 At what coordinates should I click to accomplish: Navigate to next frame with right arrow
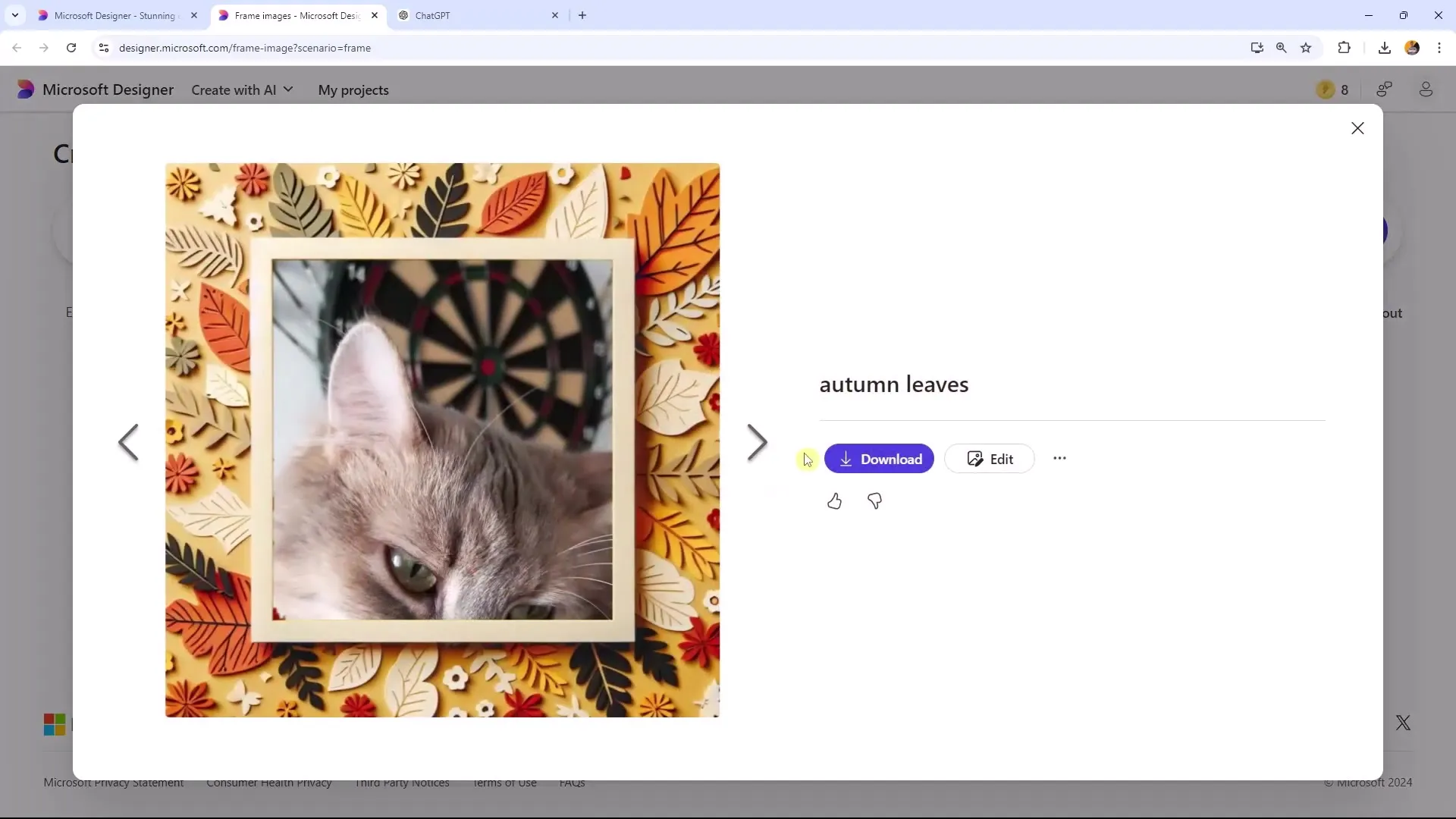coord(757,441)
